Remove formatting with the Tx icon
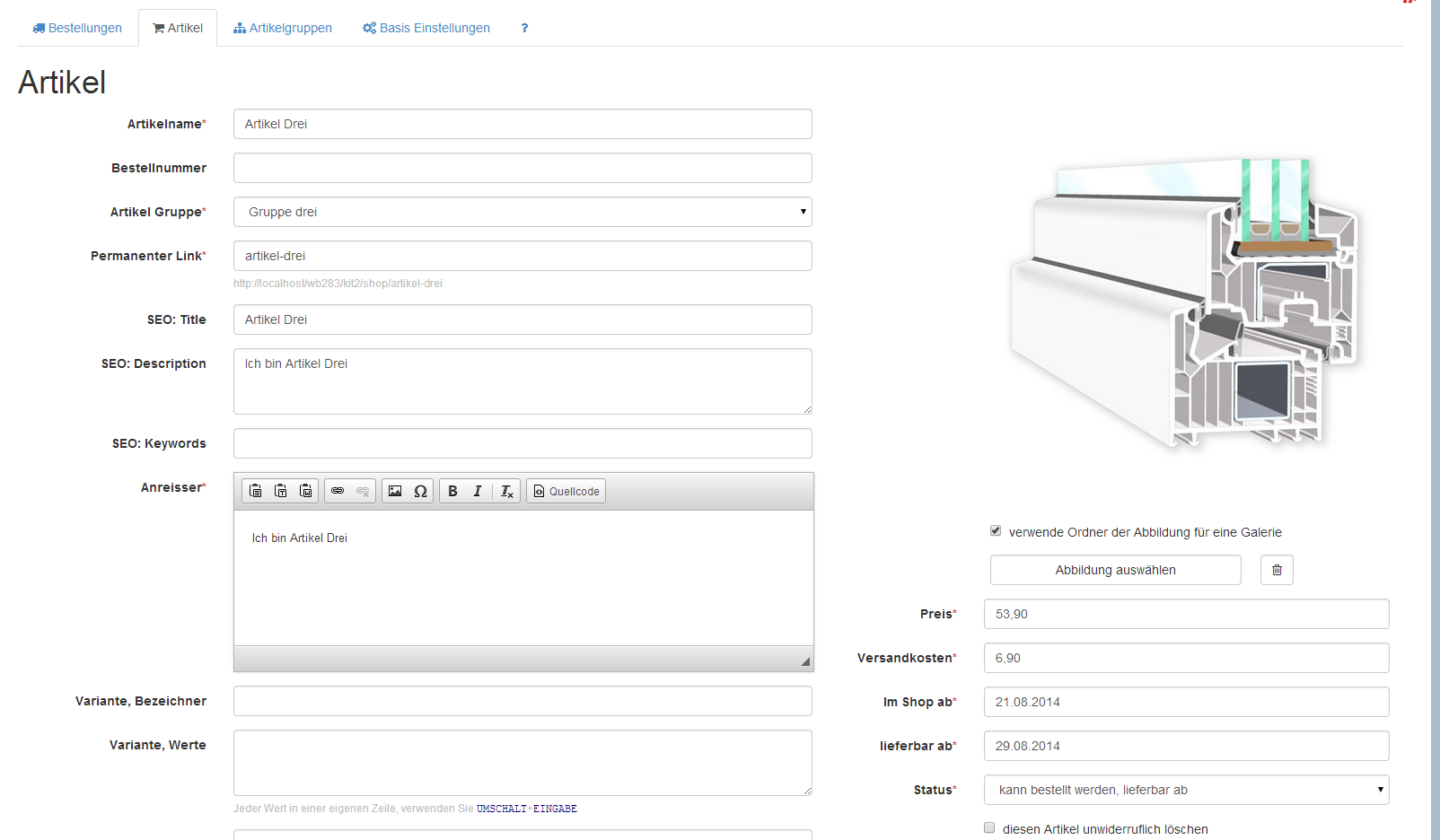Screen dimensions: 1440x840 click(506, 491)
